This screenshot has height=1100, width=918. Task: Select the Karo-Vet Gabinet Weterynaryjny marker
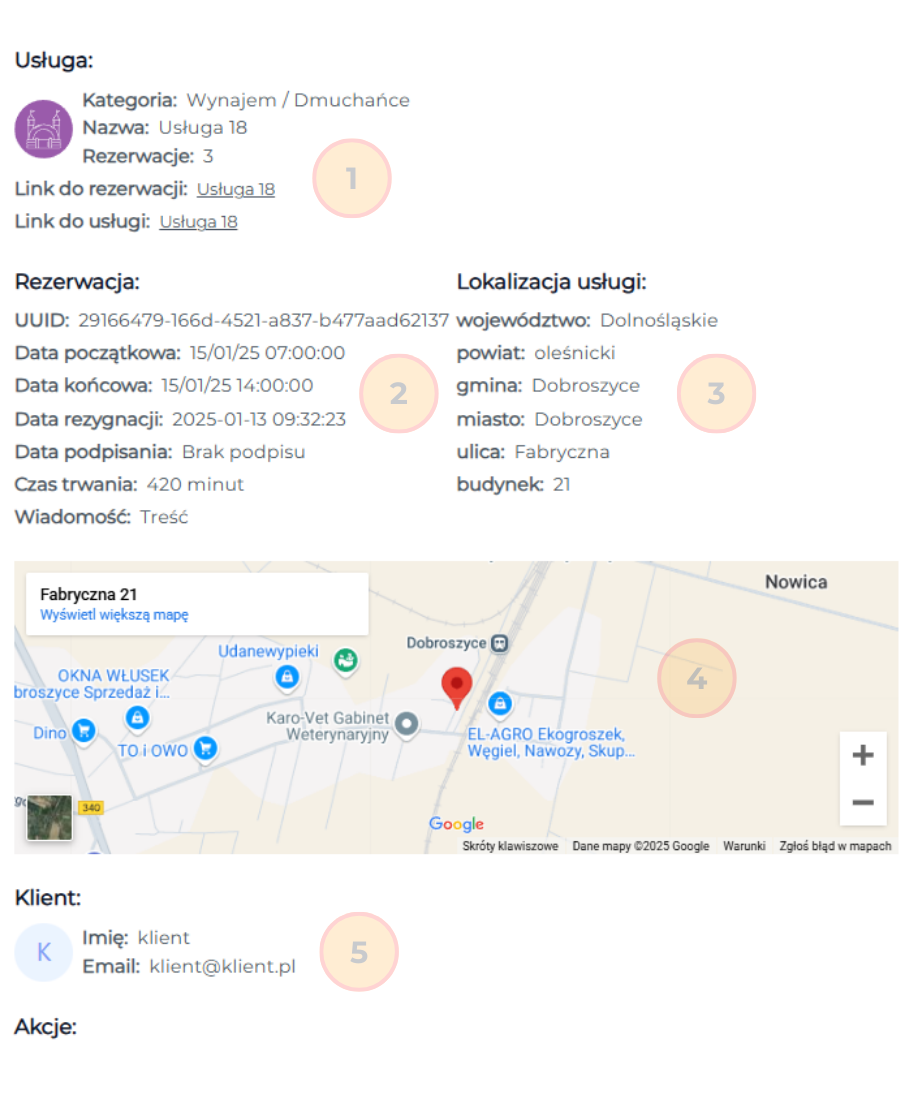[406, 724]
